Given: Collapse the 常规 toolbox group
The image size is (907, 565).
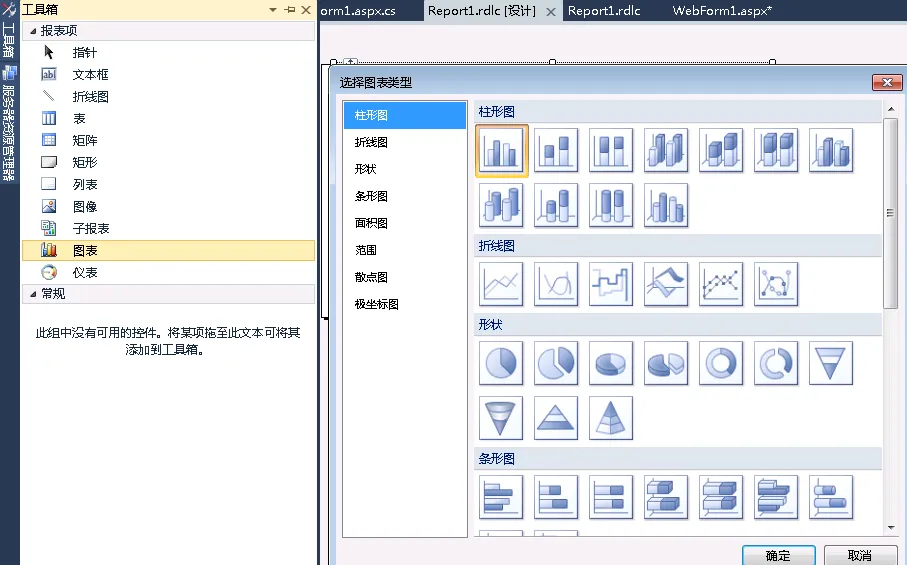Looking at the screenshot, I should coord(33,294).
